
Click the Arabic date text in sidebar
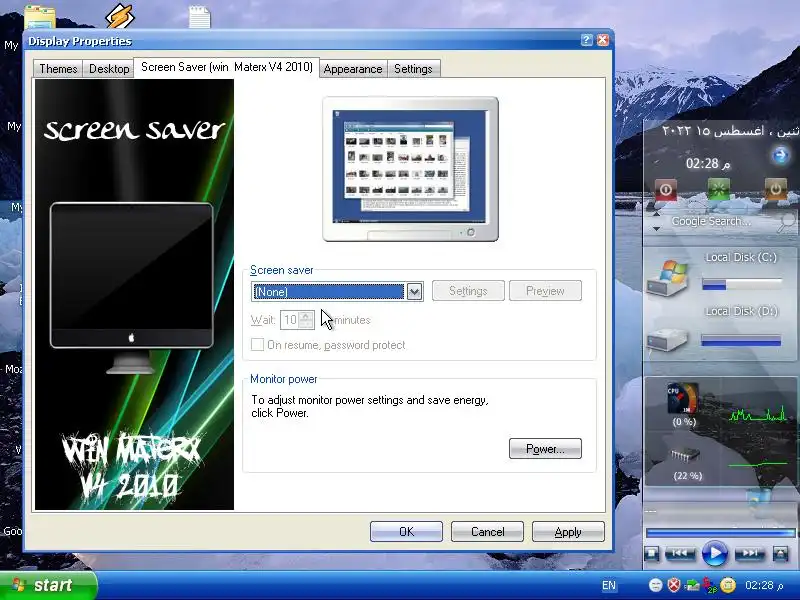tap(730, 131)
